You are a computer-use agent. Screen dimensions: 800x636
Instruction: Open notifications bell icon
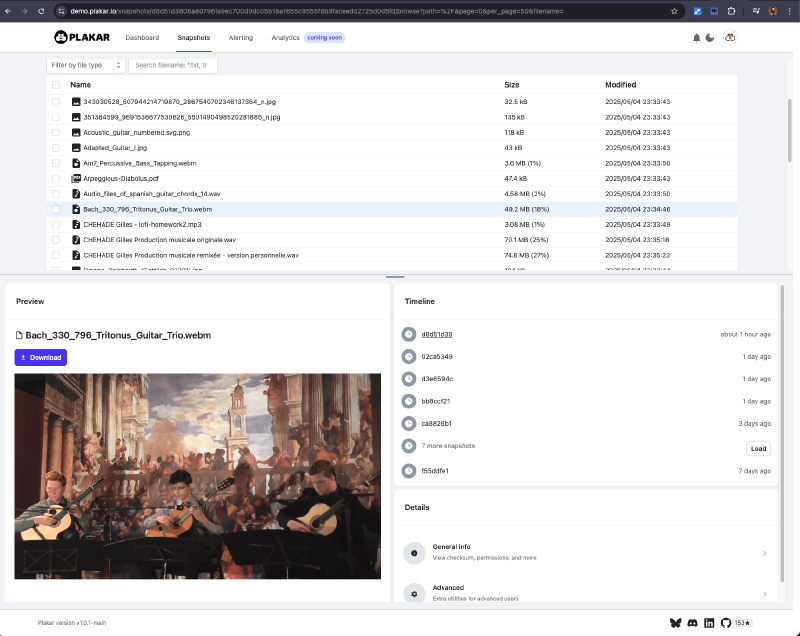696,38
